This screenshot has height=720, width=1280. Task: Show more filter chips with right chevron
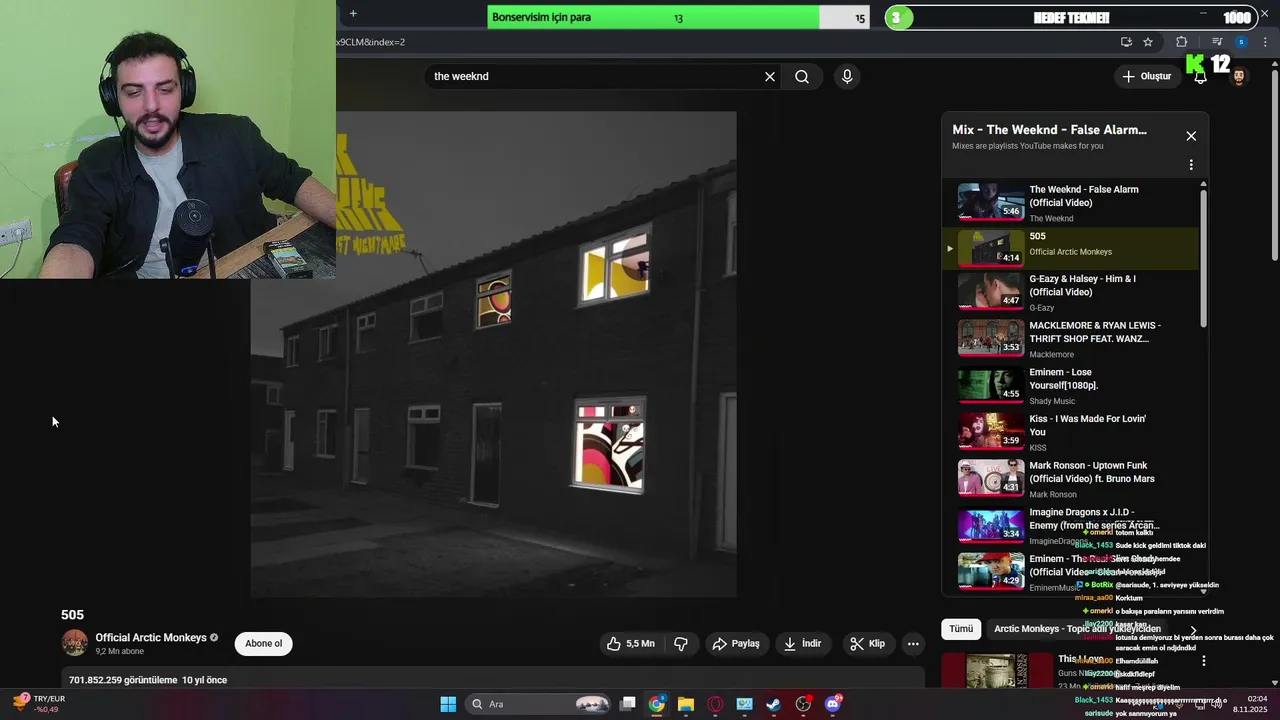(1193, 630)
